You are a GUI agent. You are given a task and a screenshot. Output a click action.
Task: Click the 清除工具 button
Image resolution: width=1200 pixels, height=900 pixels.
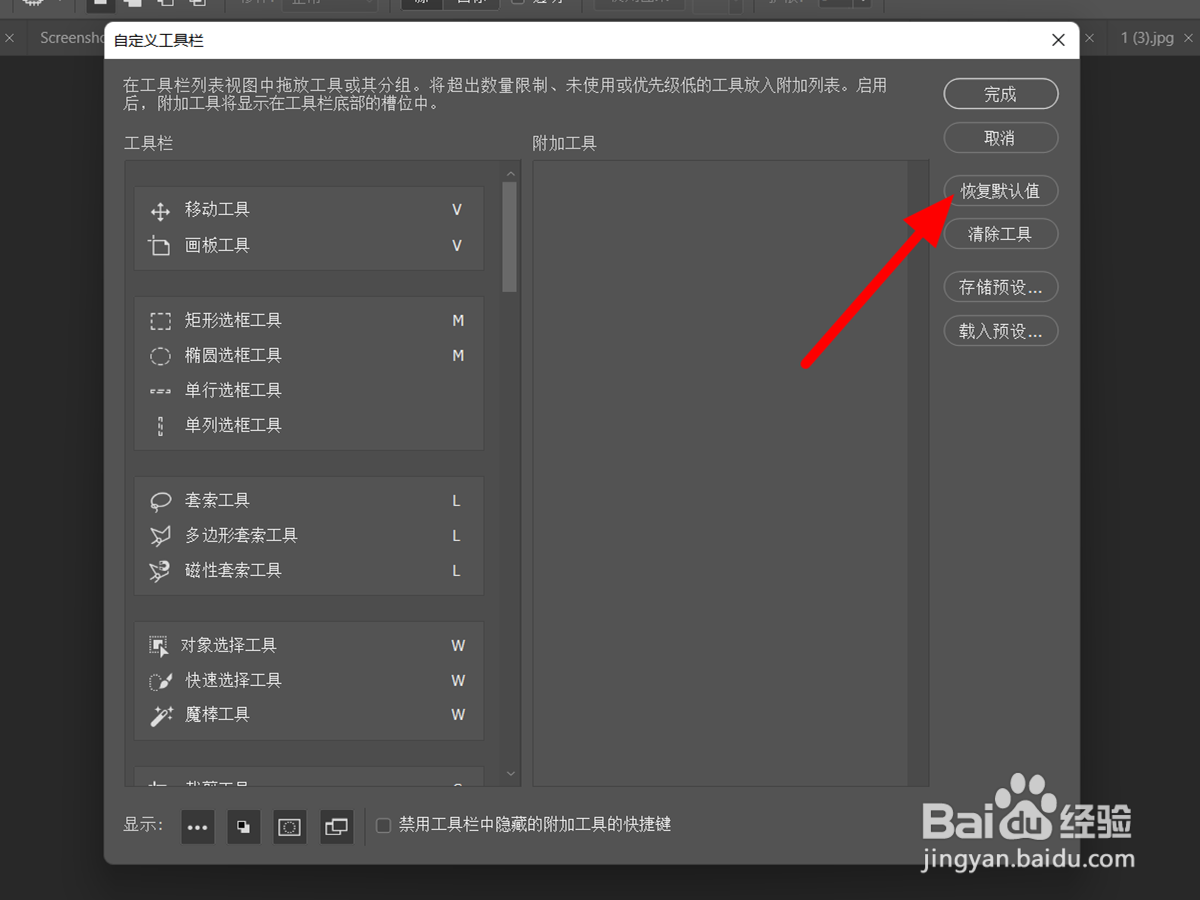[1001, 235]
